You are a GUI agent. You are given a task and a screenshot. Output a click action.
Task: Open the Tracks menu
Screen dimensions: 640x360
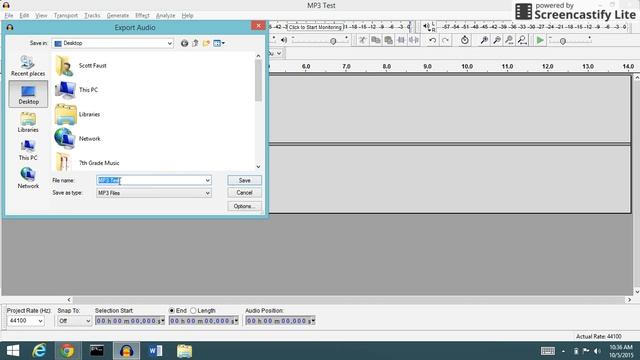click(92, 16)
